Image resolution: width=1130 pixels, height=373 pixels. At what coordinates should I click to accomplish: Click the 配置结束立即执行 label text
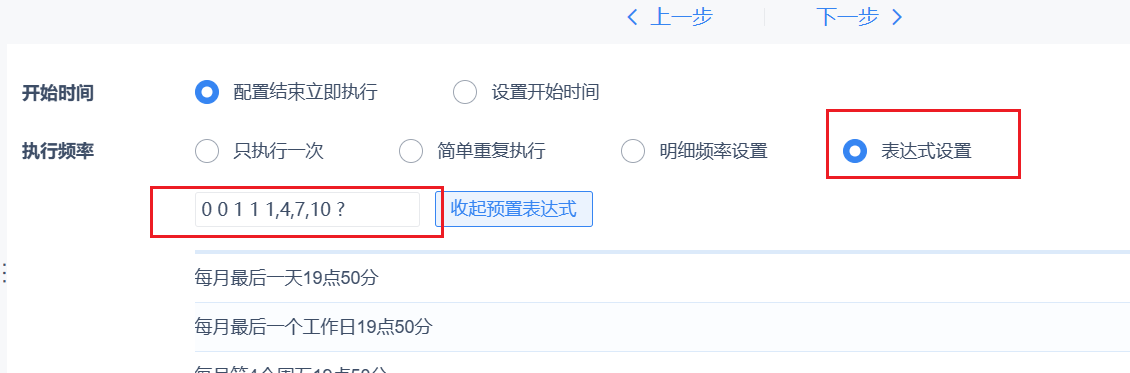305,93
